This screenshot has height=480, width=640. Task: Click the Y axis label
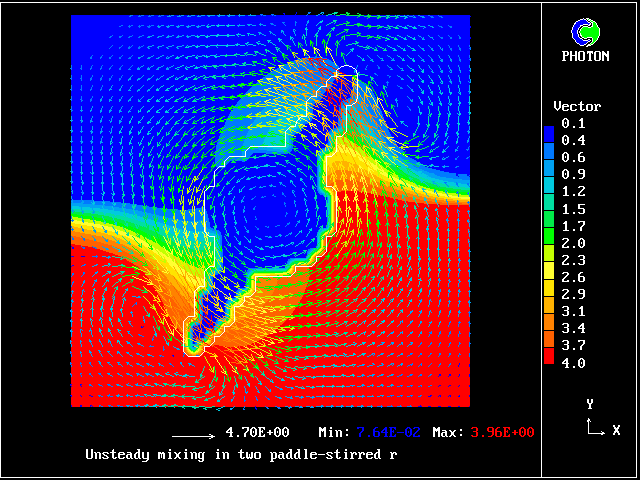pos(590,404)
